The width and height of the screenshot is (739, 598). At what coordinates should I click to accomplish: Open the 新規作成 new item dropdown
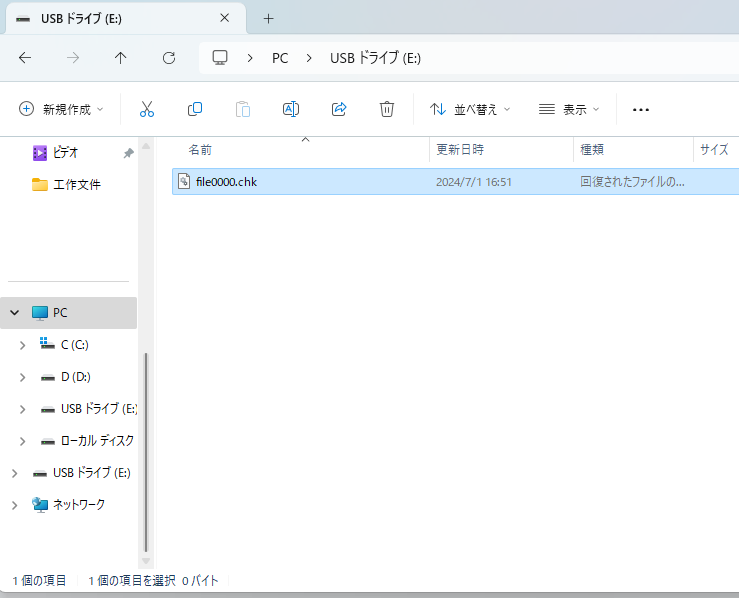61,109
